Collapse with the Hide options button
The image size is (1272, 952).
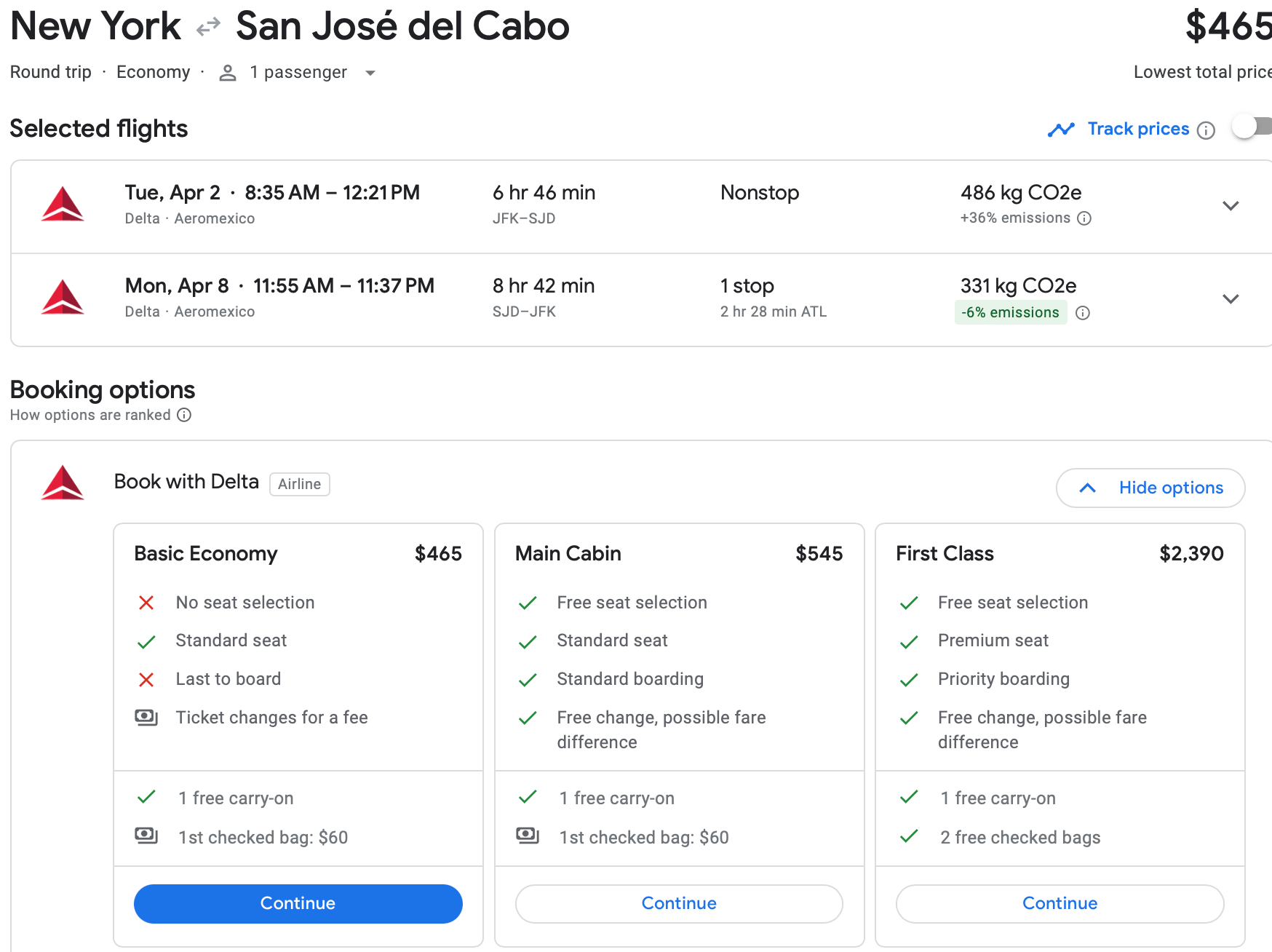point(1150,488)
